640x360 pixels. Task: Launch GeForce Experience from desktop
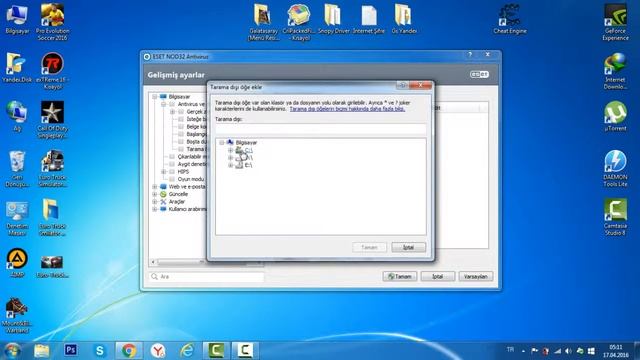pos(615,21)
